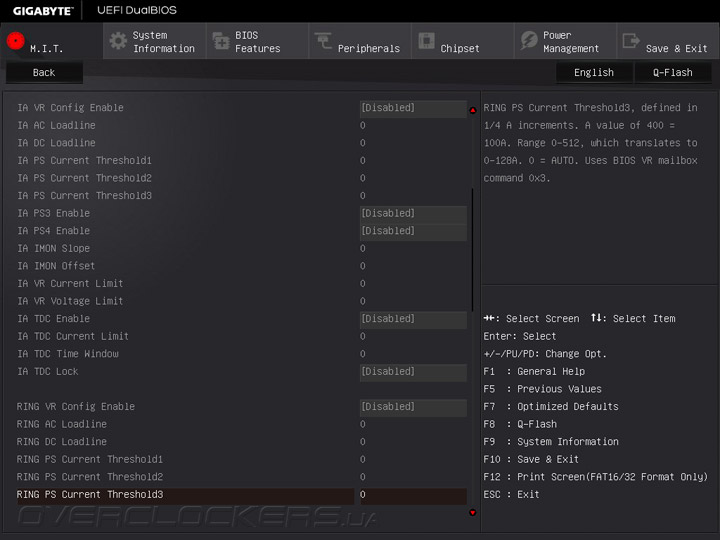Open IA TDC Enable value dropdown
This screenshot has height=540, width=720.
point(413,319)
